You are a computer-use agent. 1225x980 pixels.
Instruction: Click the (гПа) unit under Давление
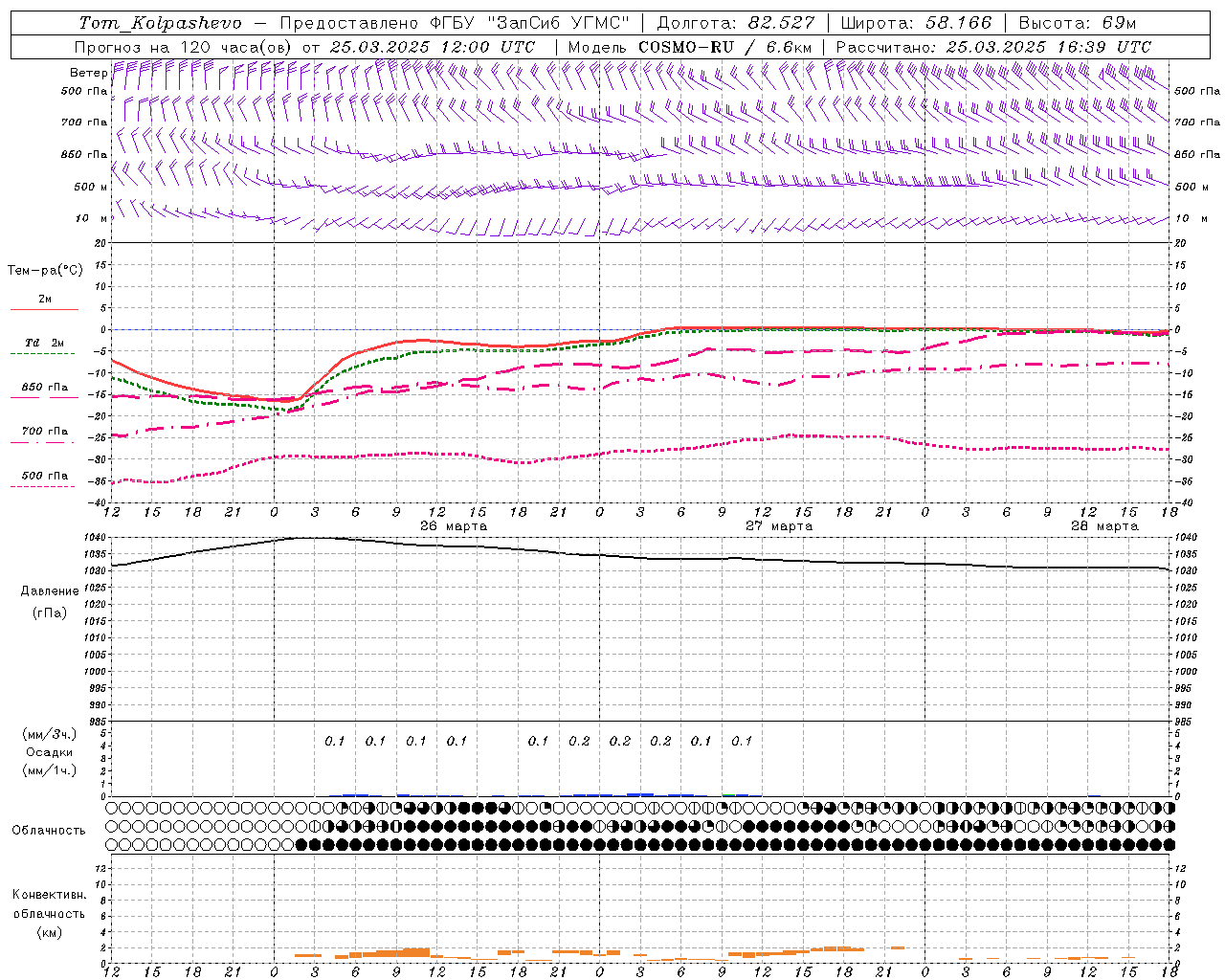pyautogui.click(x=50, y=613)
